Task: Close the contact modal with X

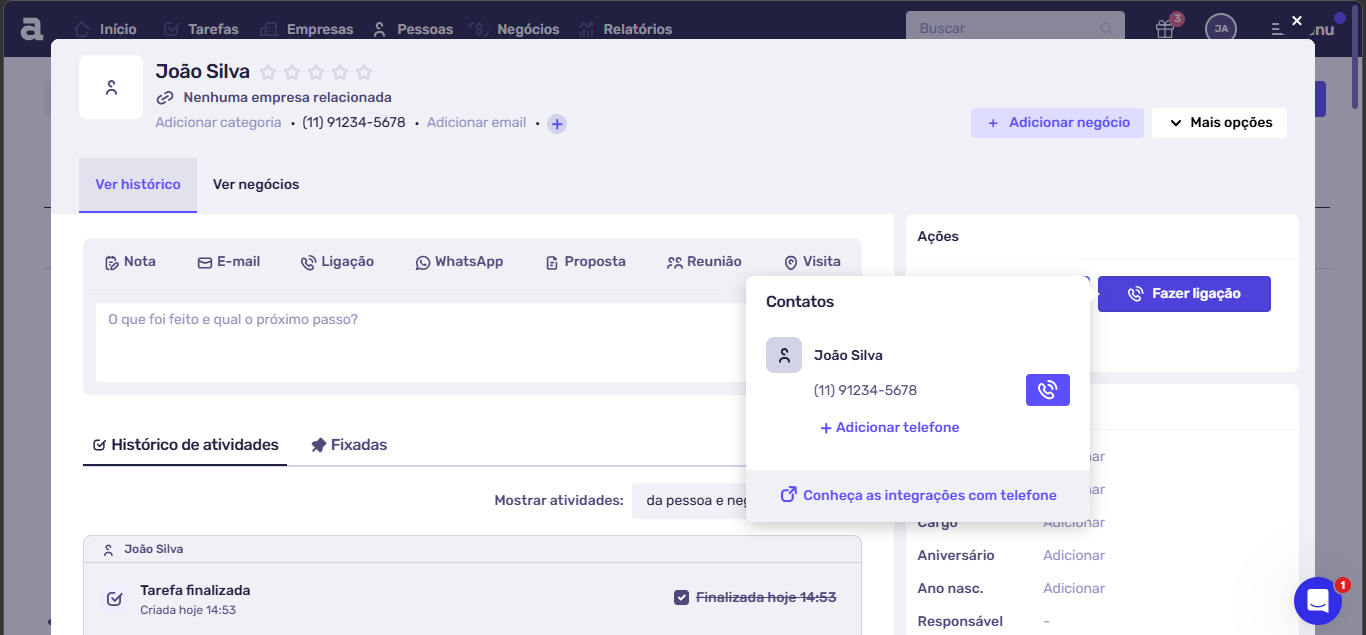Action: click(1296, 21)
